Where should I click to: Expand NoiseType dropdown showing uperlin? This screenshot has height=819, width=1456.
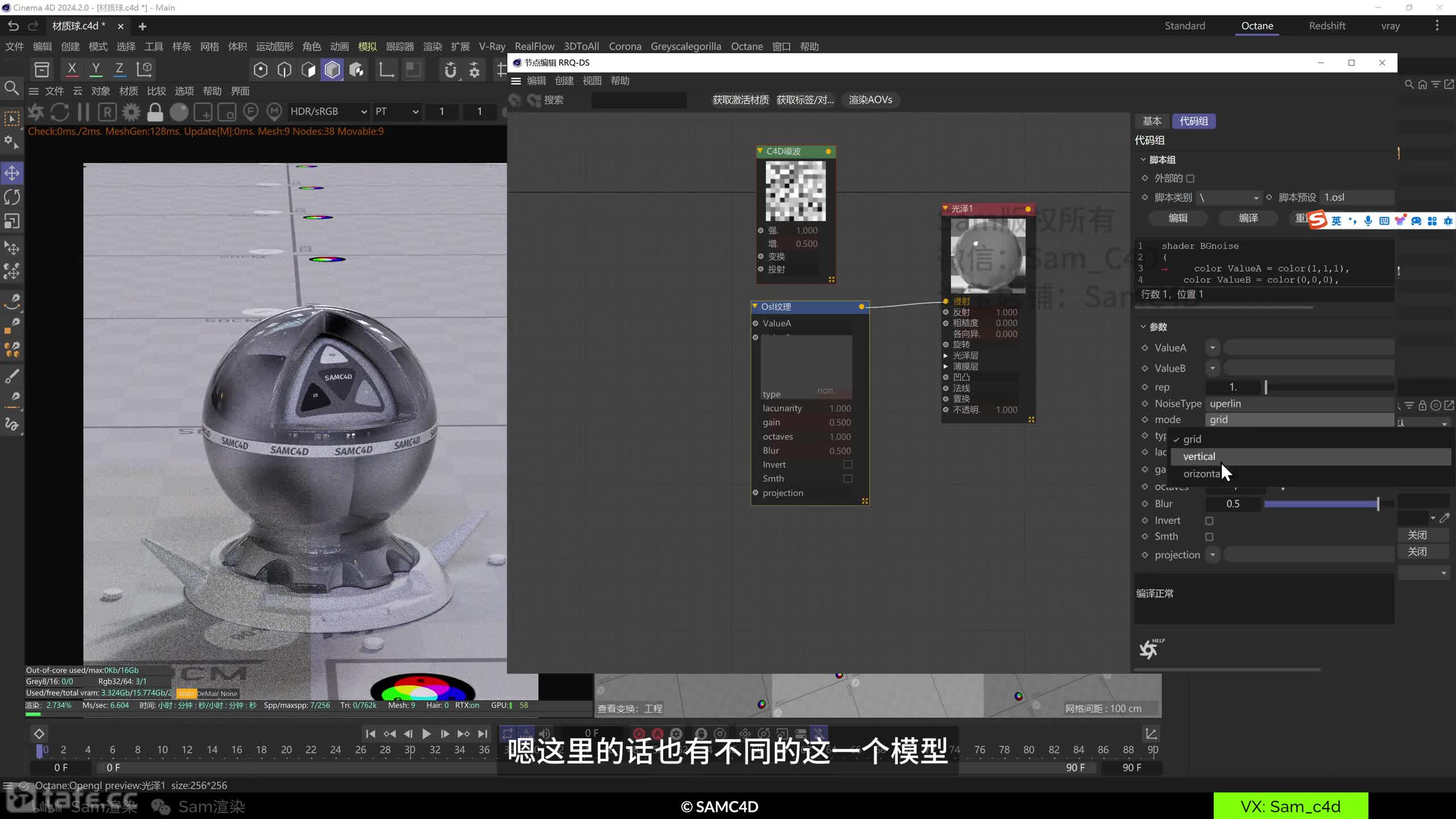1300,403
